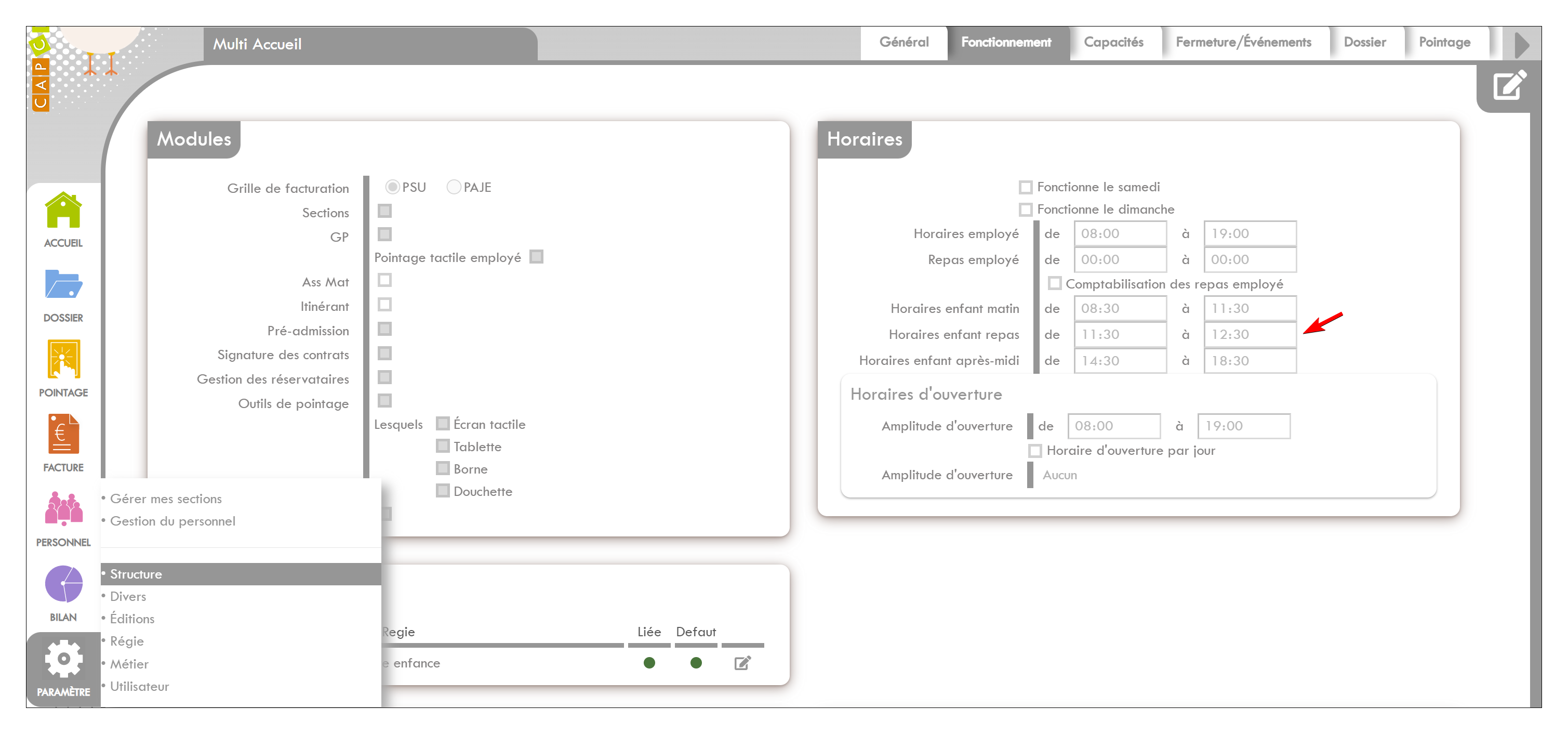Select Divers in the Paramètre menu
The width and height of the screenshot is (1568, 734).
coord(128,596)
